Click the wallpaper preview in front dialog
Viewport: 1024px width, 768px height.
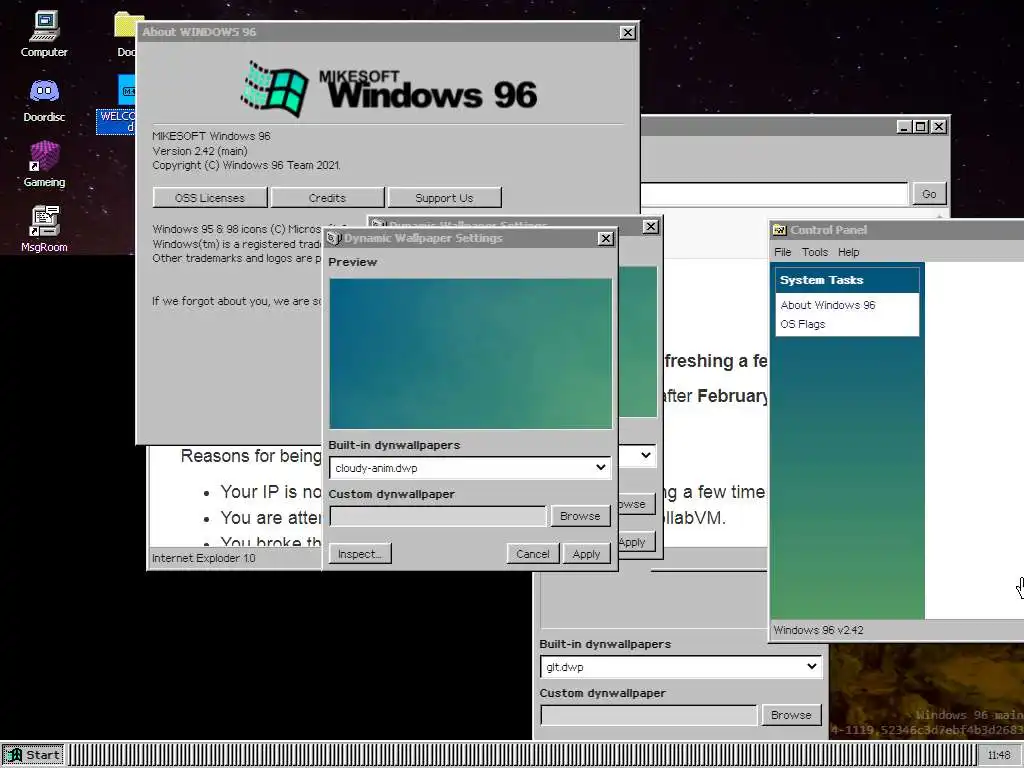pos(470,353)
